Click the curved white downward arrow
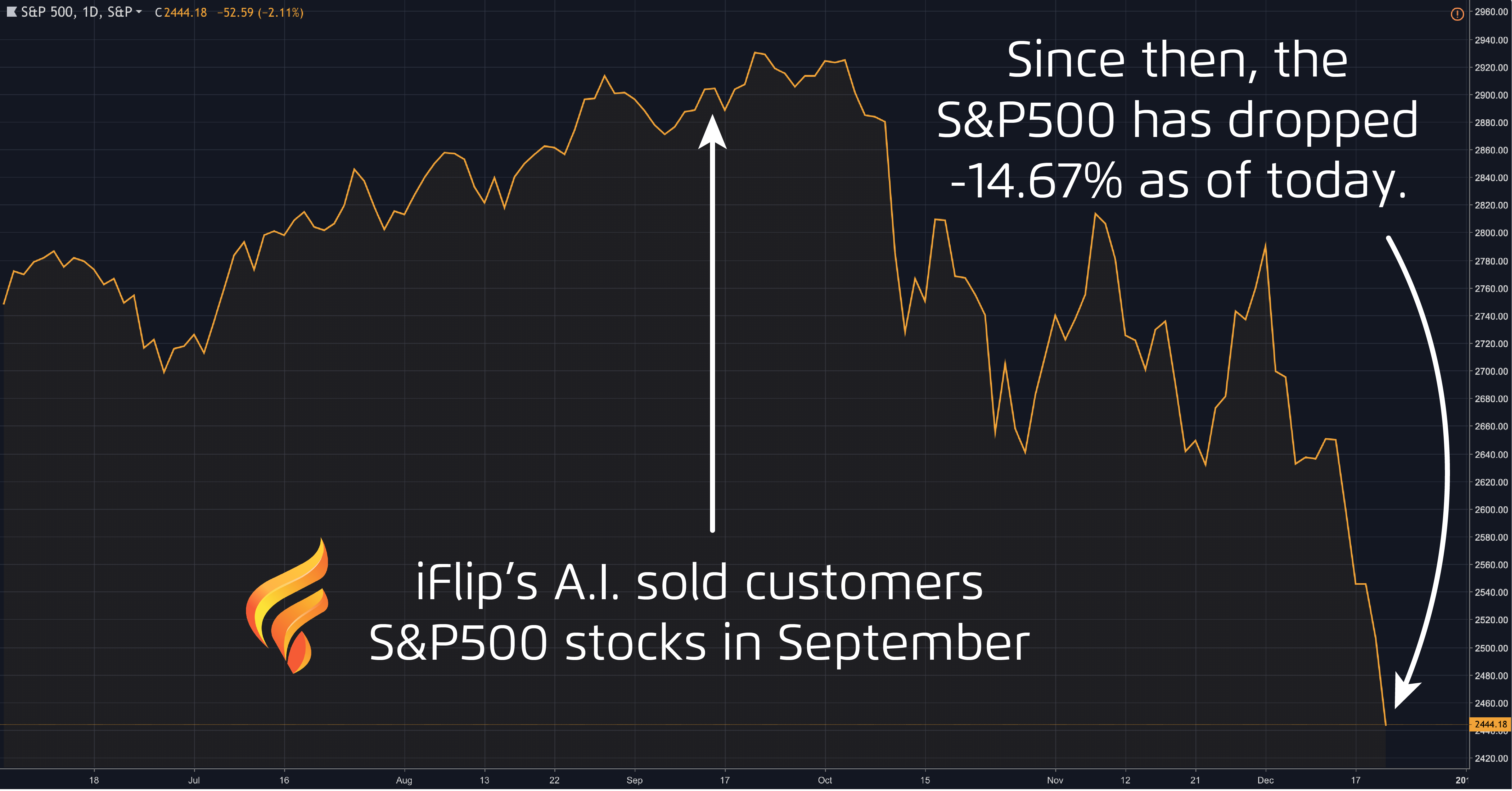 pyautogui.click(x=1432, y=469)
